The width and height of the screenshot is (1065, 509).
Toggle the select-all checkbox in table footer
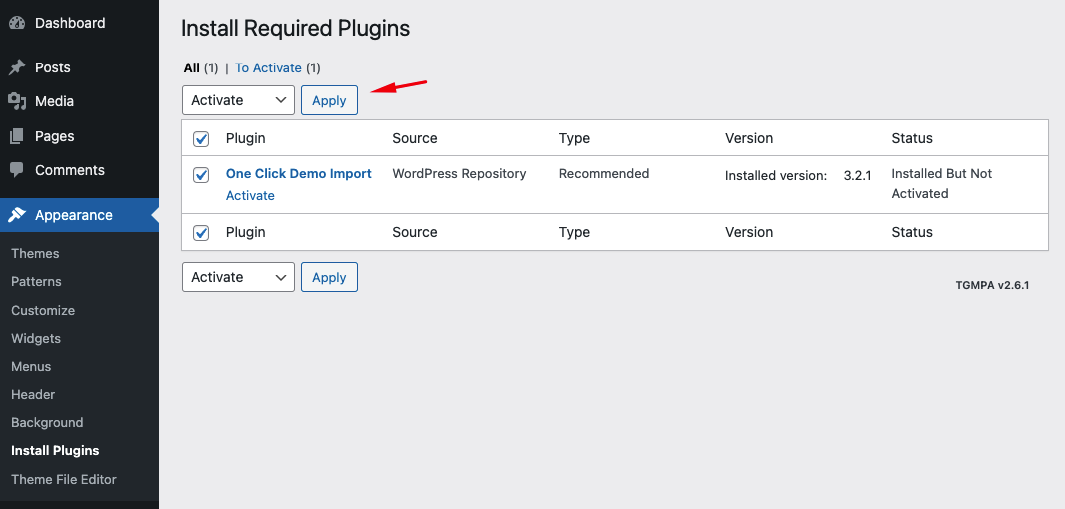[x=201, y=233]
